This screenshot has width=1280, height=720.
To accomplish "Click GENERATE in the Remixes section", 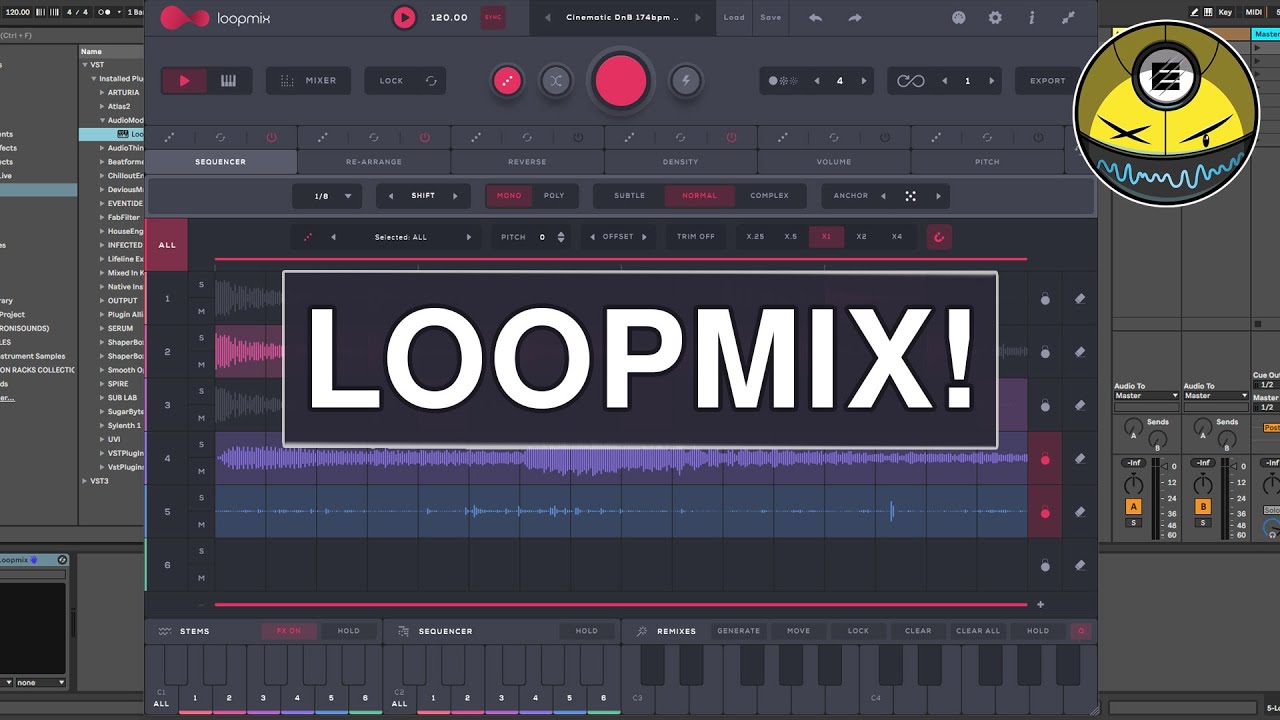I will (739, 631).
